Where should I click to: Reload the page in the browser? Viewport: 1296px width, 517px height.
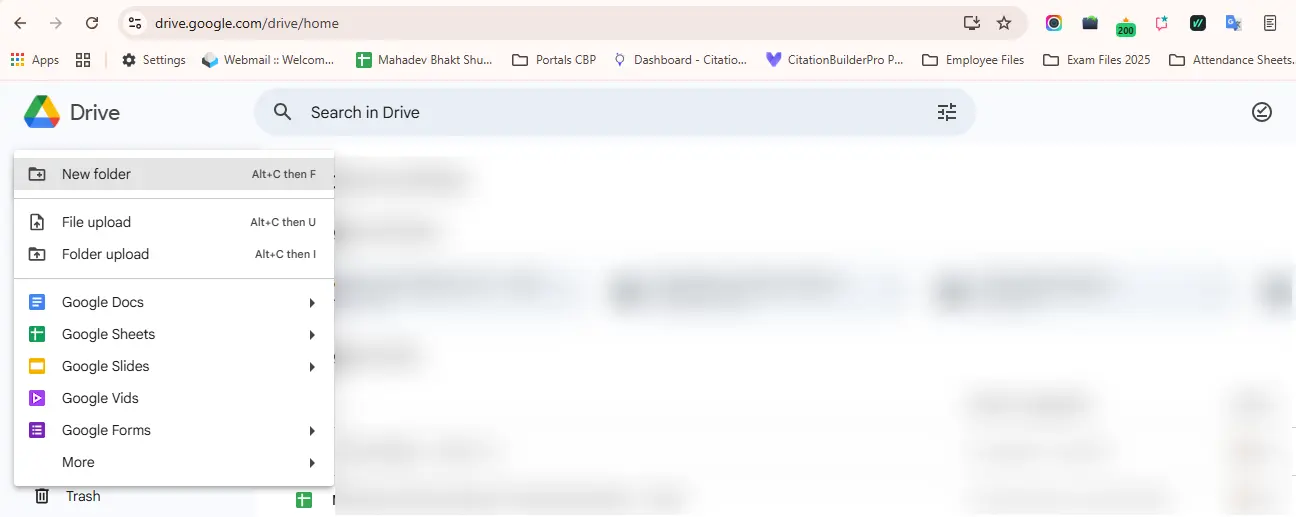point(92,23)
